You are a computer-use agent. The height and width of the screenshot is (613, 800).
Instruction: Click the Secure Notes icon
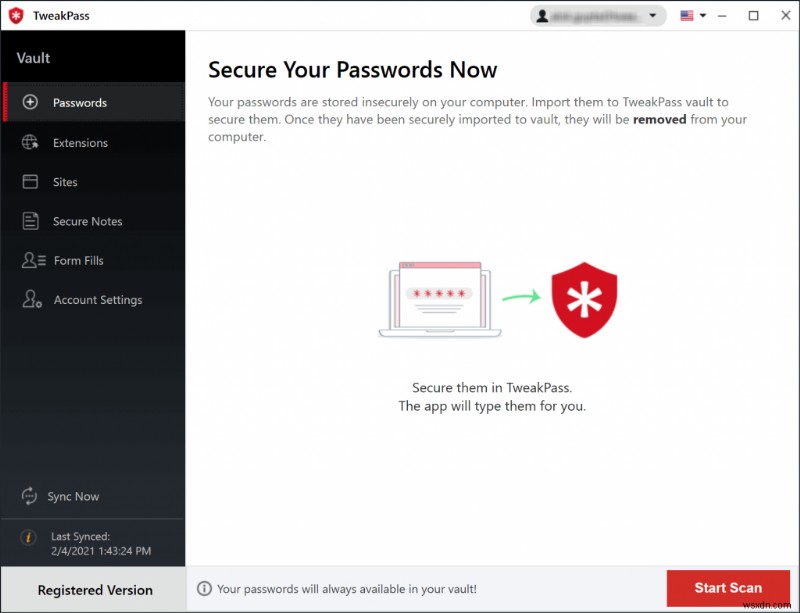coord(32,221)
